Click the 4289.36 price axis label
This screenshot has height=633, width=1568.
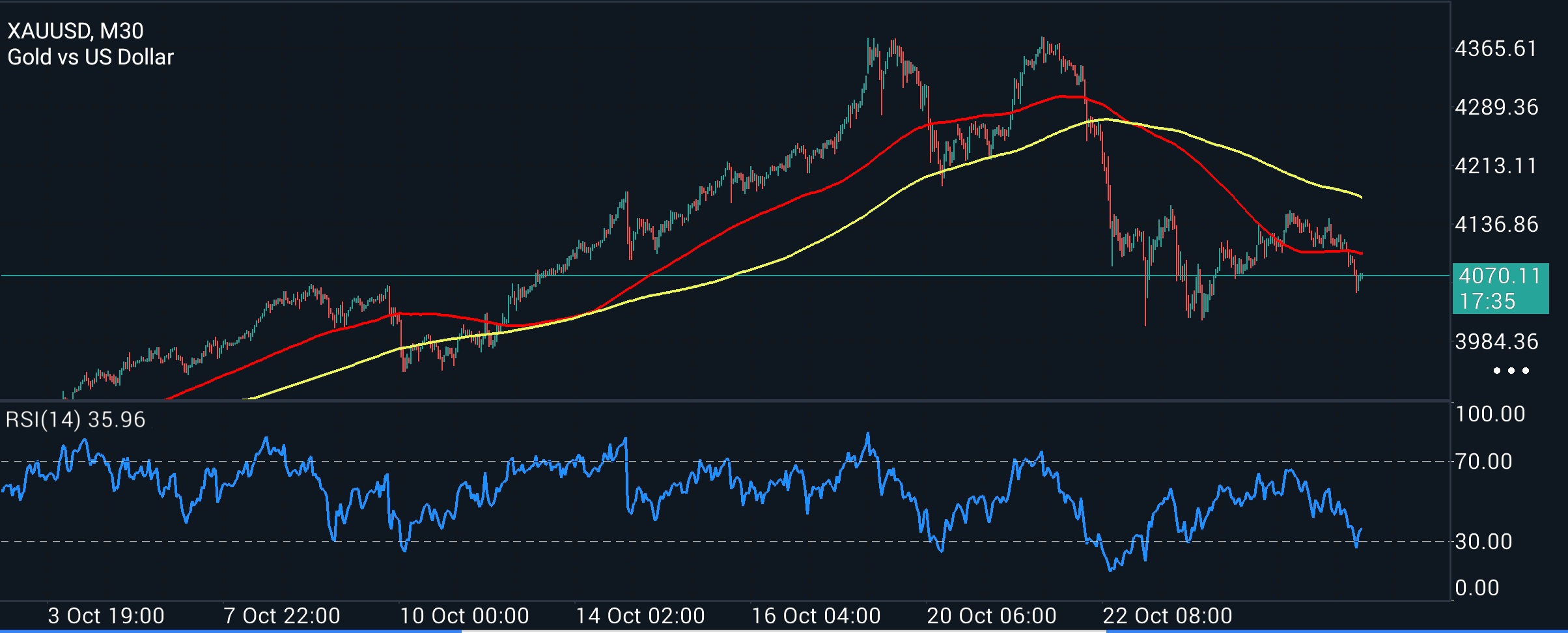coord(1496,107)
